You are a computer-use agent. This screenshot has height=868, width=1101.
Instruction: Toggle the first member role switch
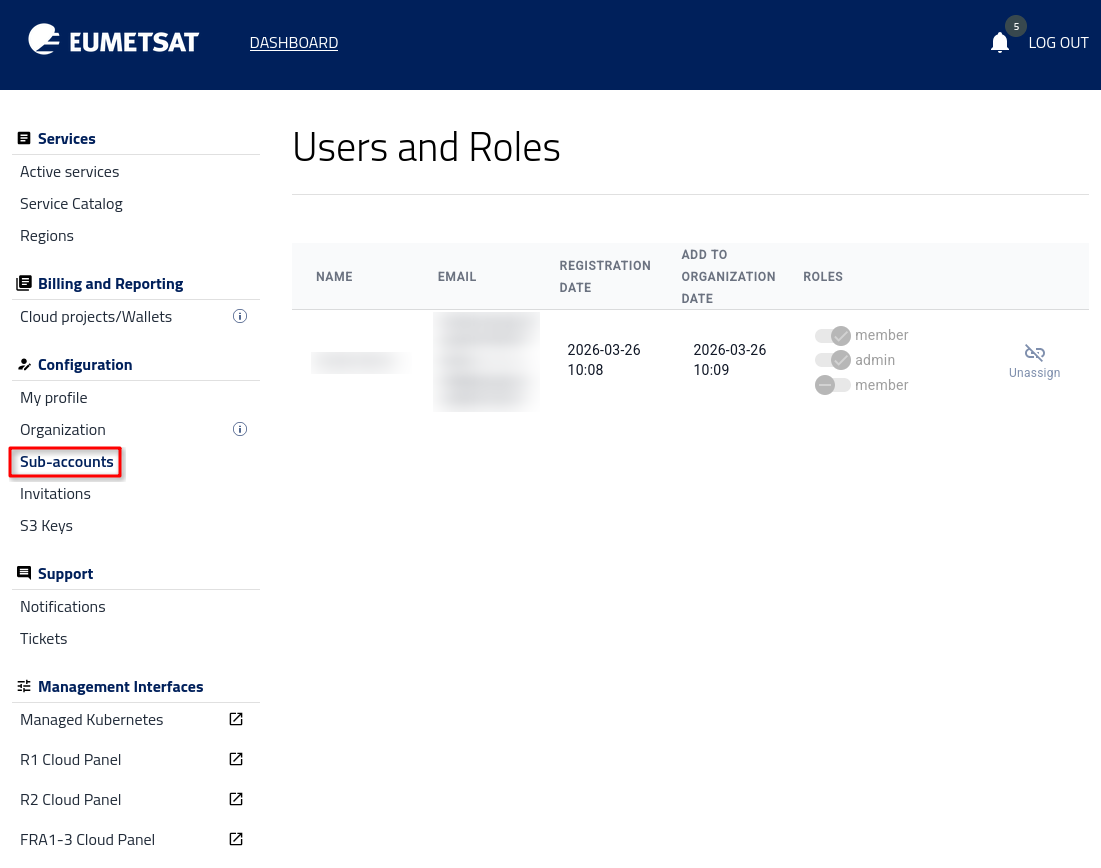[x=833, y=336]
